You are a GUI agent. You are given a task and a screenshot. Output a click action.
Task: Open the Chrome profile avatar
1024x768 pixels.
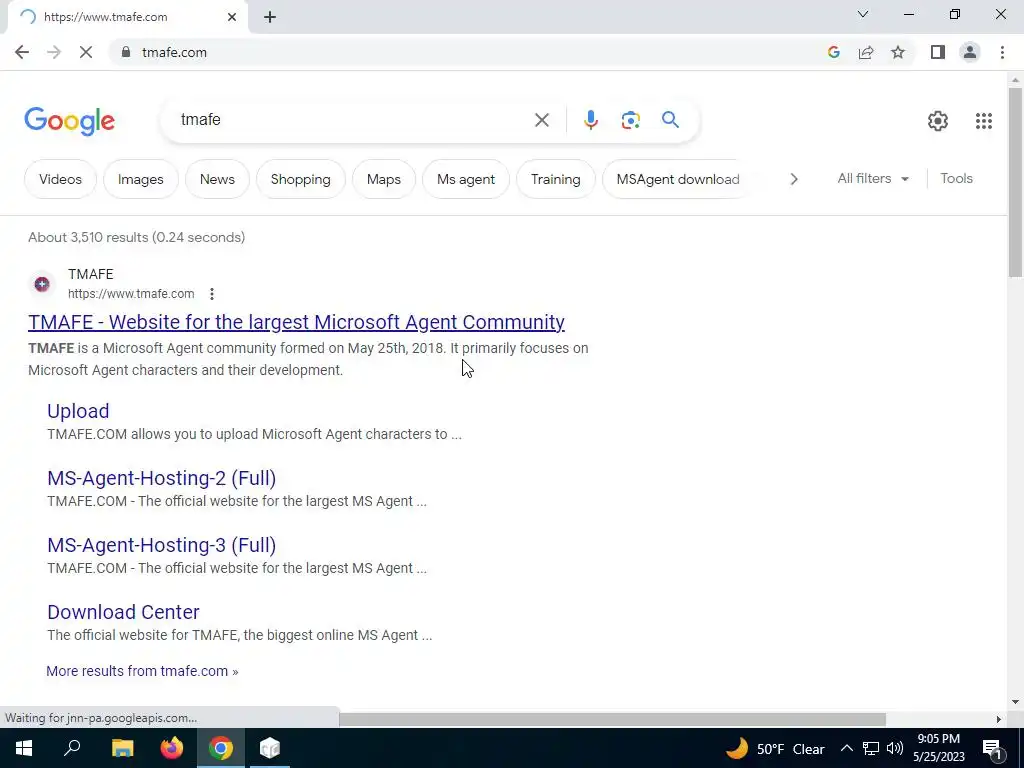pos(970,52)
